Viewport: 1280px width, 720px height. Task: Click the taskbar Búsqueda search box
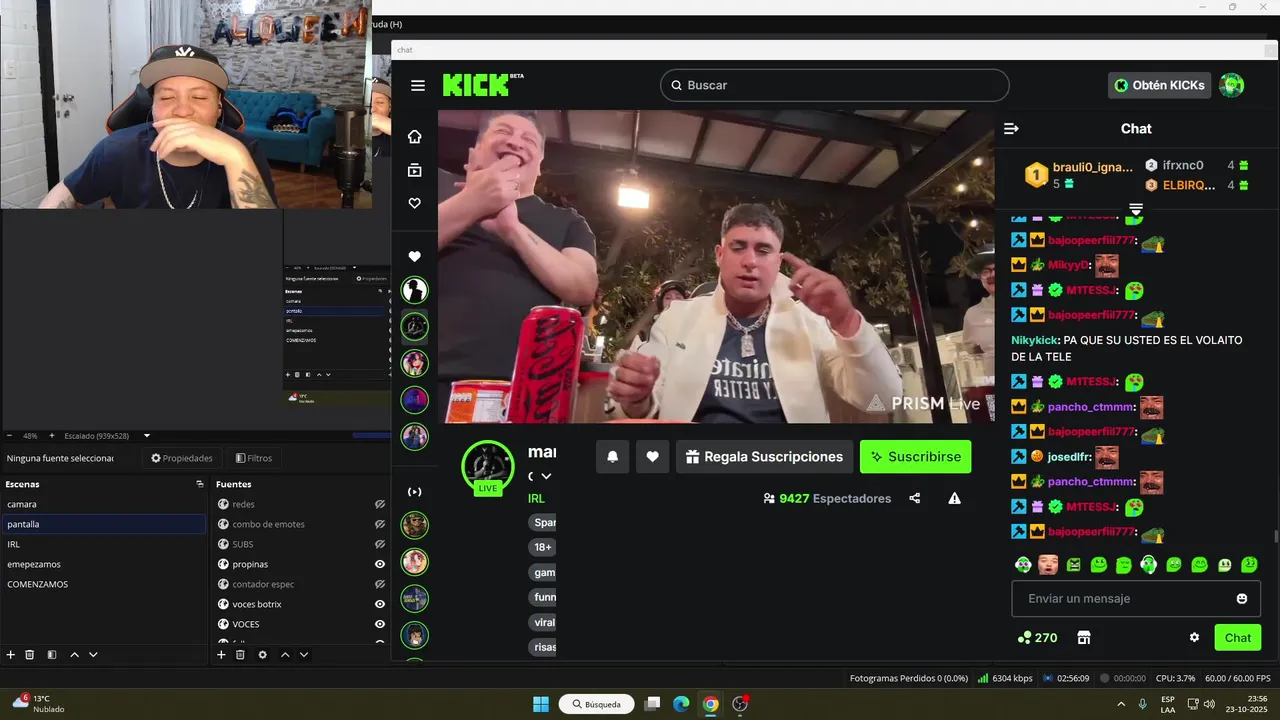tap(596, 704)
